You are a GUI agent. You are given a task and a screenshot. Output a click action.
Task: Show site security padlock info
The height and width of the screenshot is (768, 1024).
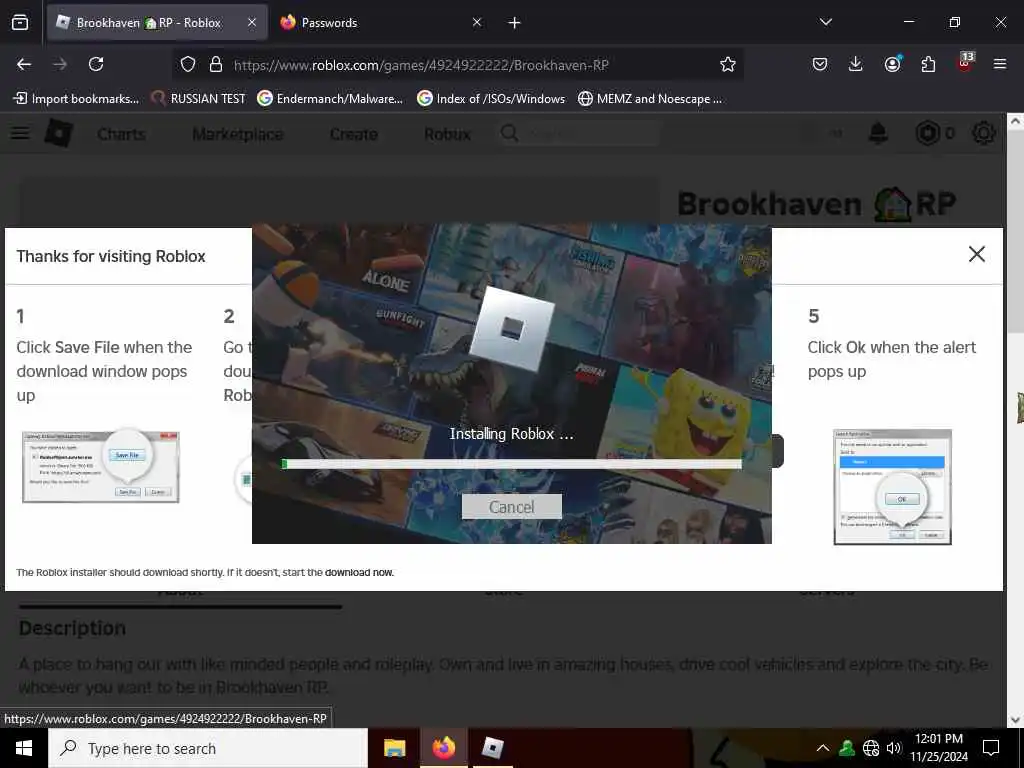(216, 64)
